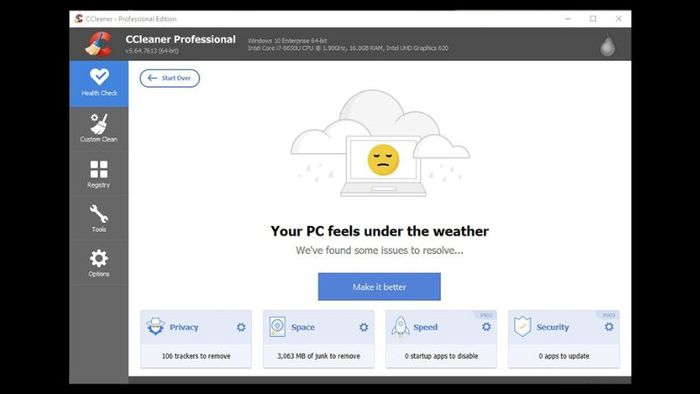
Task: Click the pear icon in header
Action: [607, 46]
